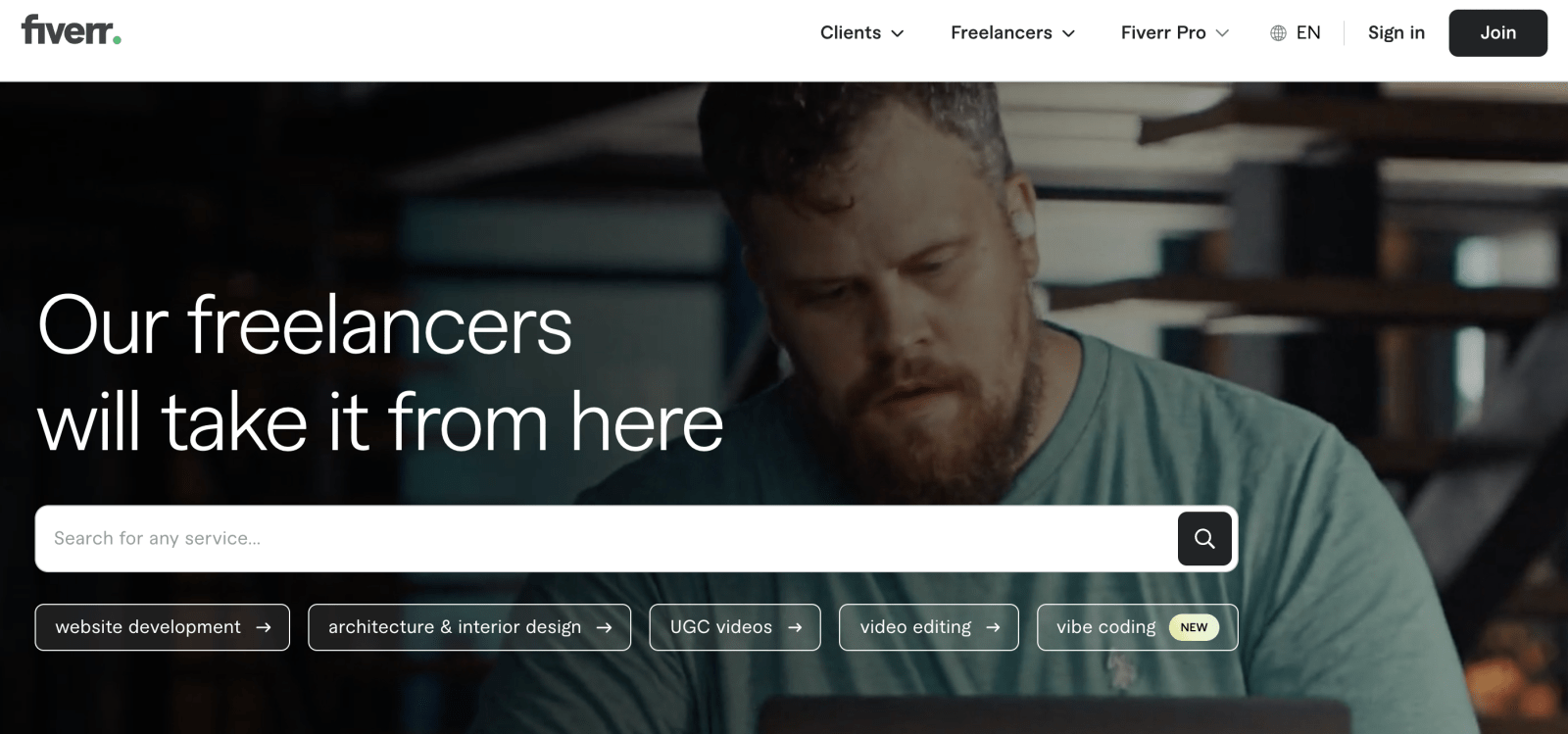Image resolution: width=1568 pixels, height=734 pixels.
Task: Click arrow icon on UGC videos chip
Action: [x=795, y=627]
